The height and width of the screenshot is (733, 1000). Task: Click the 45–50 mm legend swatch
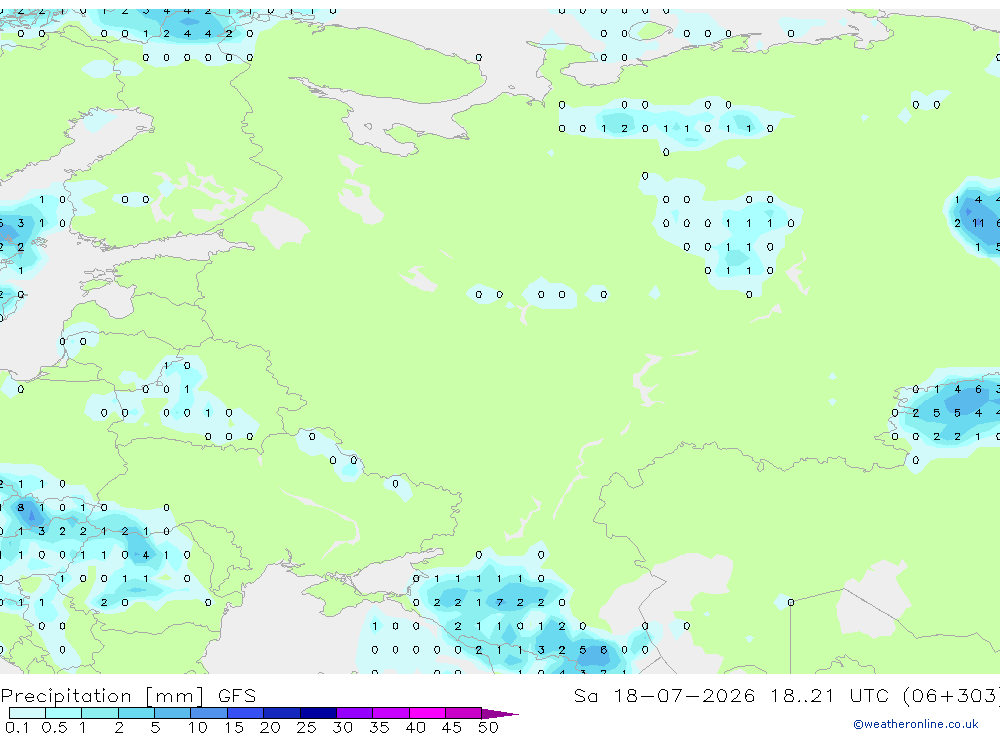[464, 713]
